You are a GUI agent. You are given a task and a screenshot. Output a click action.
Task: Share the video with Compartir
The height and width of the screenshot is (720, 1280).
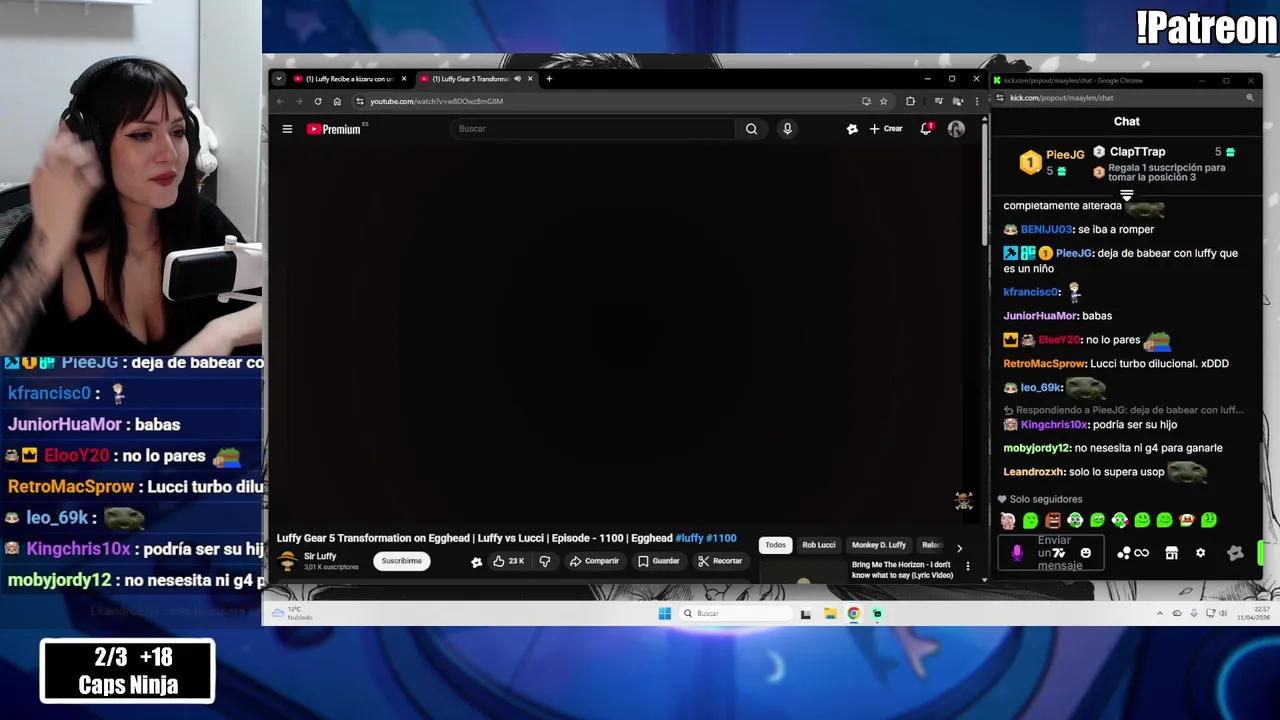[x=595, y=561]
